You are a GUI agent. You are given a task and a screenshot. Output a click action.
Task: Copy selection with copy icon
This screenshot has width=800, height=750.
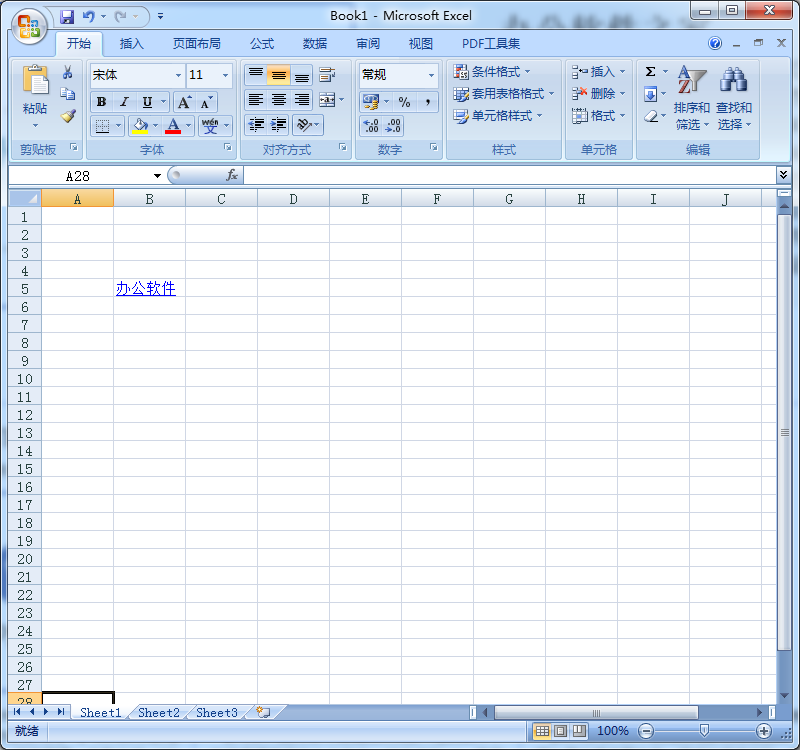(68, 94)
